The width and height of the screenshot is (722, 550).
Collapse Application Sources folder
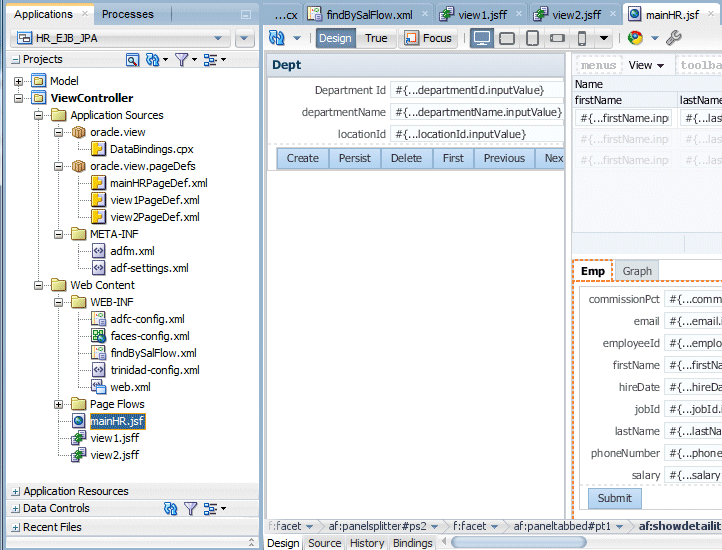[39, 116]
